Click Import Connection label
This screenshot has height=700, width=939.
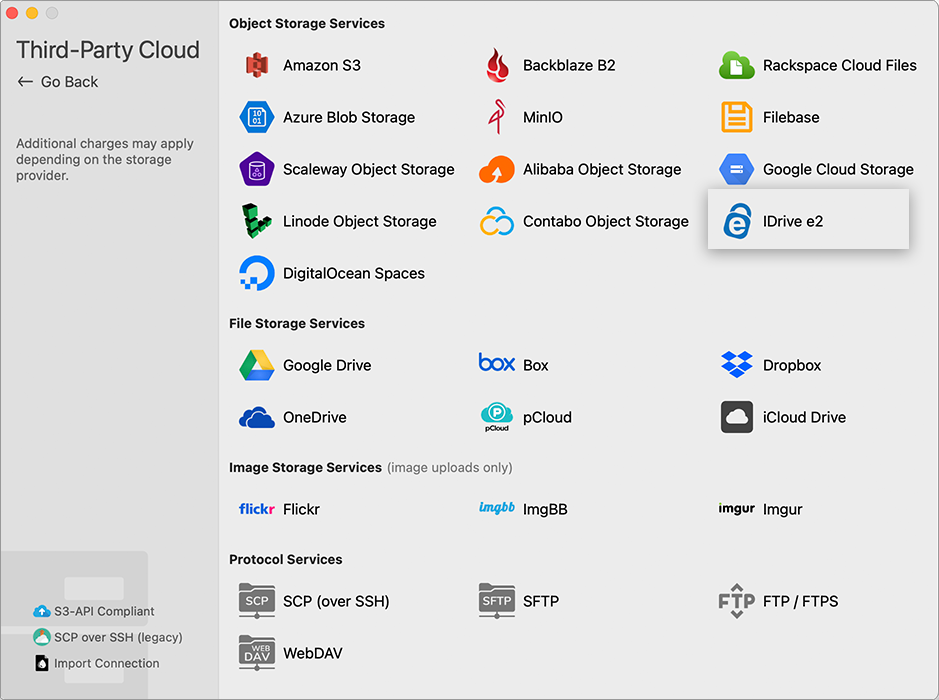click(x=107, y=663)
